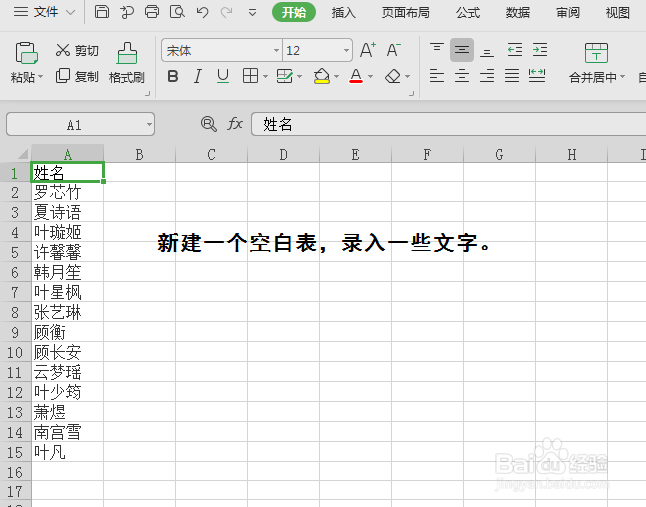Switch to 公式 (Formulas) tab
646x507 pixels.
468,12
